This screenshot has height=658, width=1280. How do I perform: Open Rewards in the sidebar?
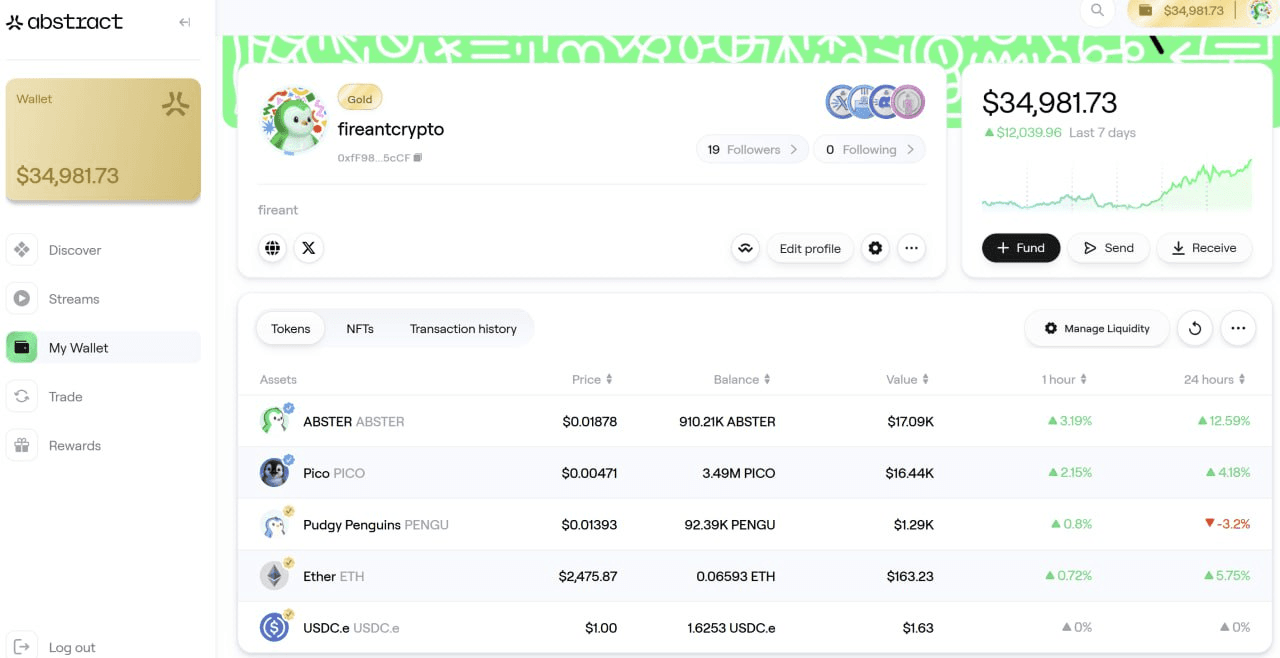[x=104, y=446]
